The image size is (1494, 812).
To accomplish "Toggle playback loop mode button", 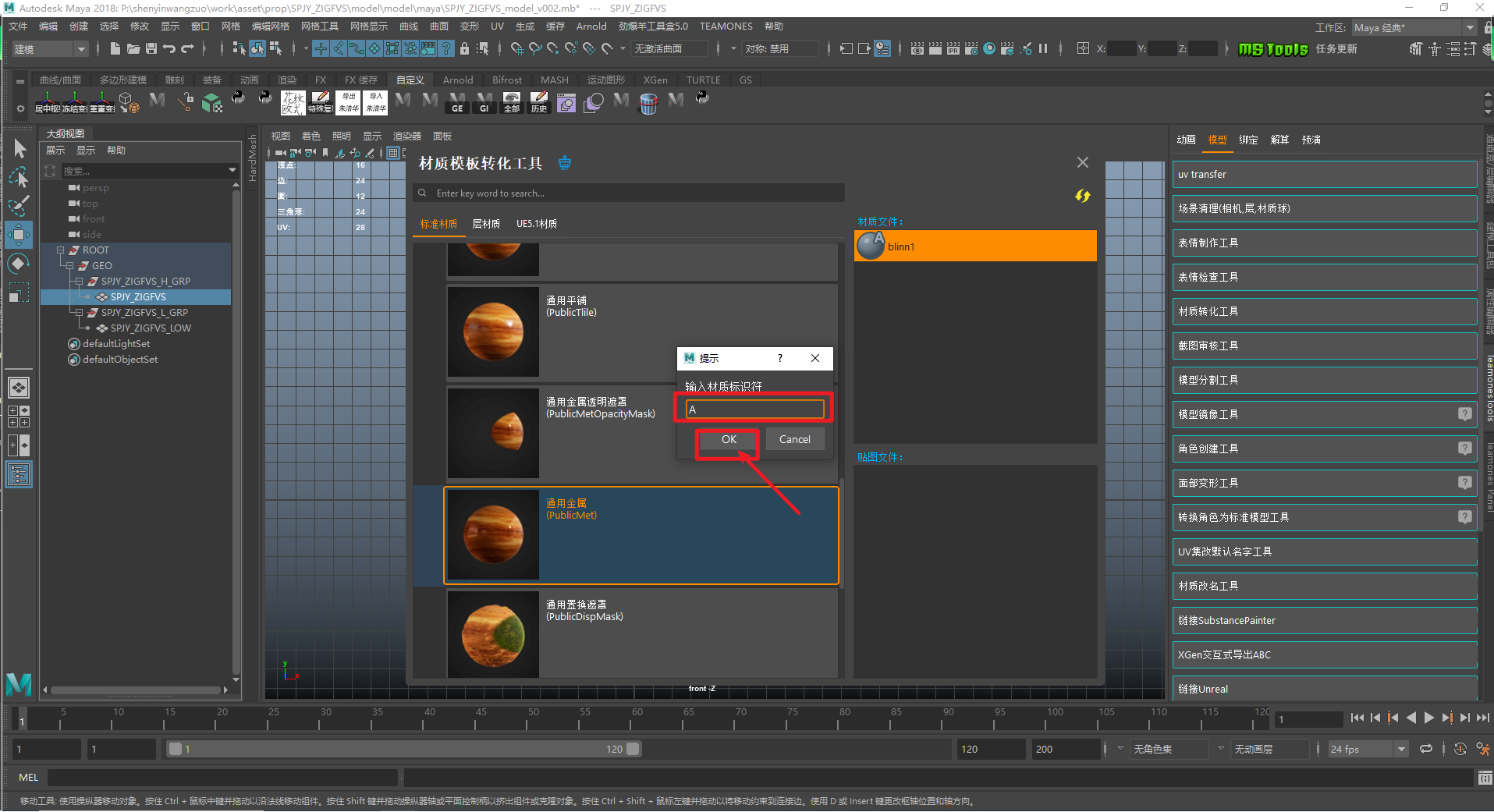I will coord(1426,749).
